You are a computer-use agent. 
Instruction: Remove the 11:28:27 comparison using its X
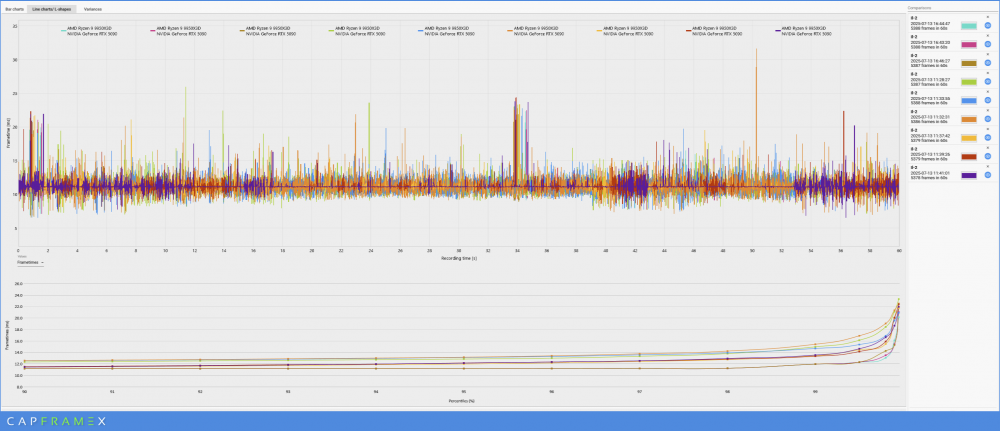coord(988,74)
